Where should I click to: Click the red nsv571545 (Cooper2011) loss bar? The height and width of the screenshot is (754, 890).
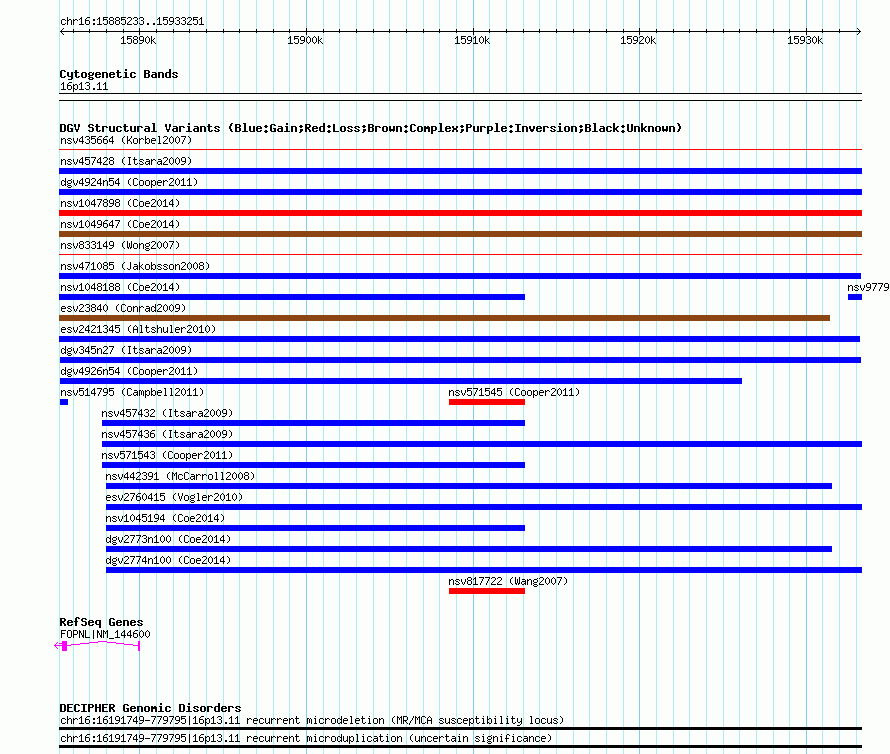pyautogui.click(x=486, y=402)
